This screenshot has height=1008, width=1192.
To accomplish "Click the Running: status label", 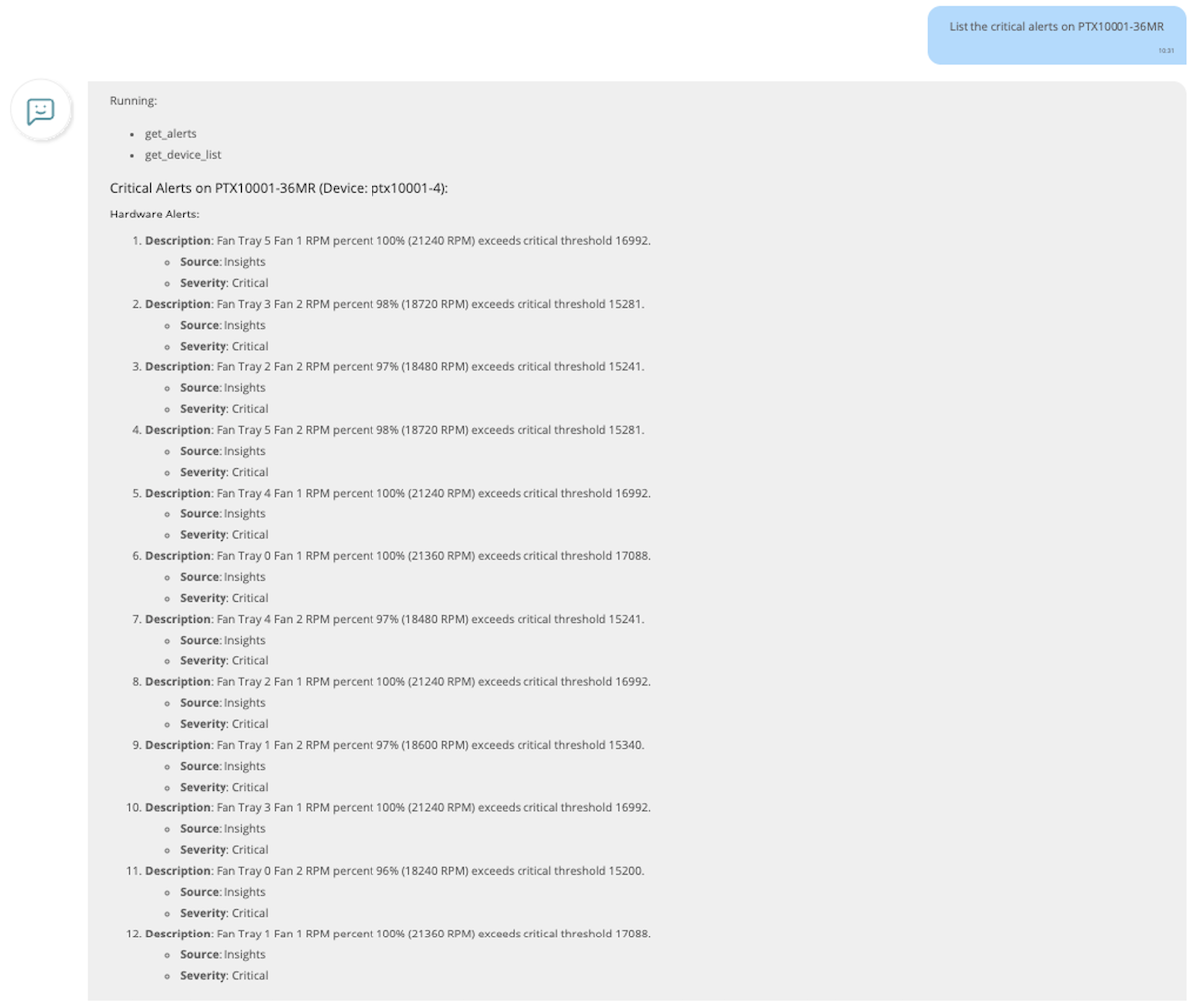I will (x=133, y=101).
